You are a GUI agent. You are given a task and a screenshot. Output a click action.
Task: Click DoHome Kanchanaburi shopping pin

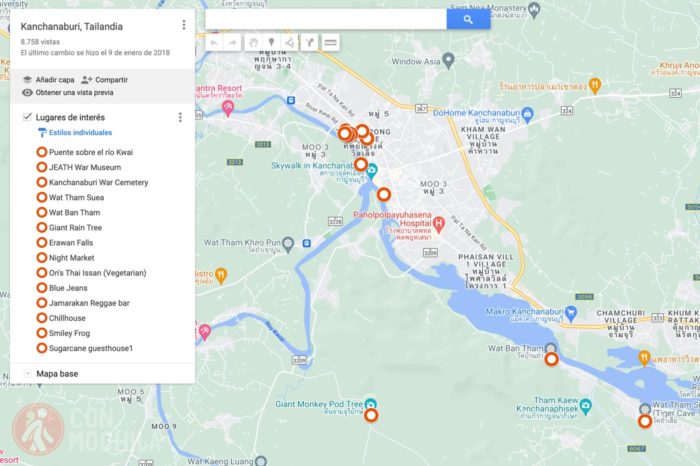pos(527,114)
